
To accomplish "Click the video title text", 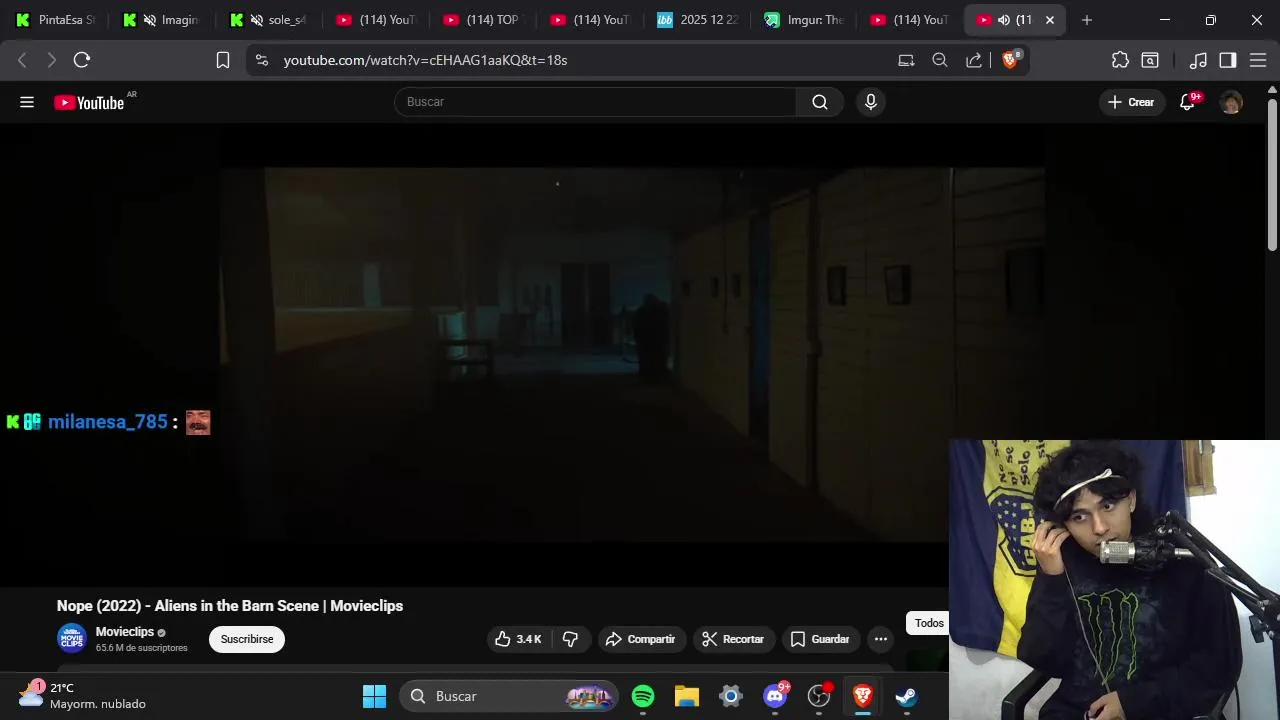I will tap(230, 606).
